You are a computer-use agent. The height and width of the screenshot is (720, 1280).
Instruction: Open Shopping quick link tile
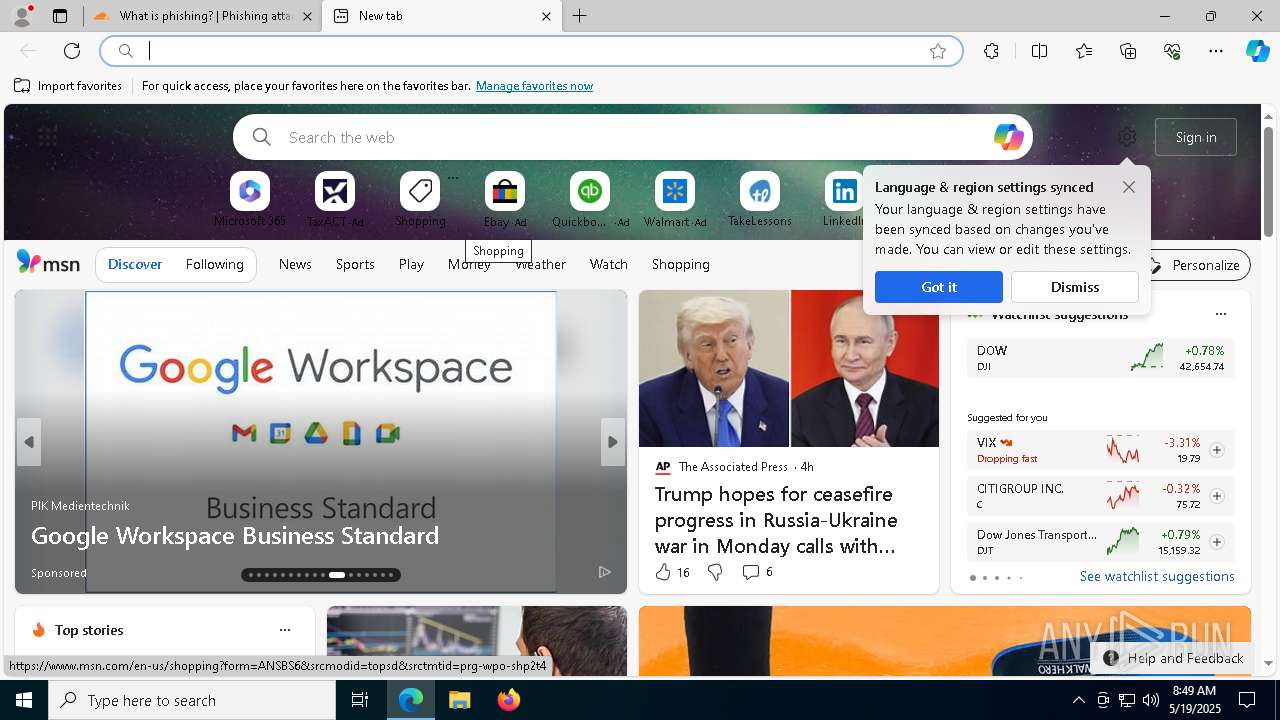pyautogui.click(x=420, y=200)
